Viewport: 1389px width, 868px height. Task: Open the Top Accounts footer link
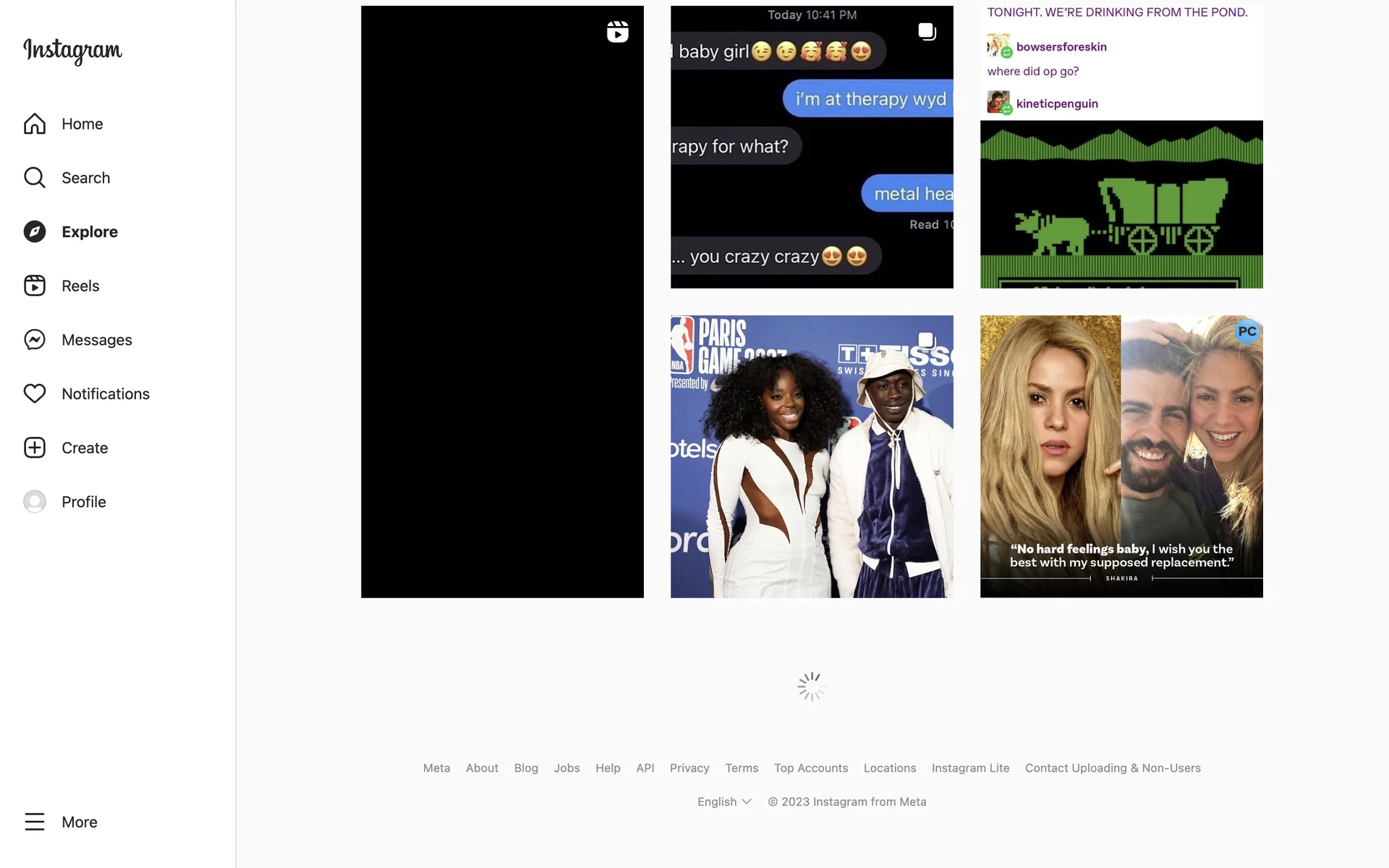point(811,768)
